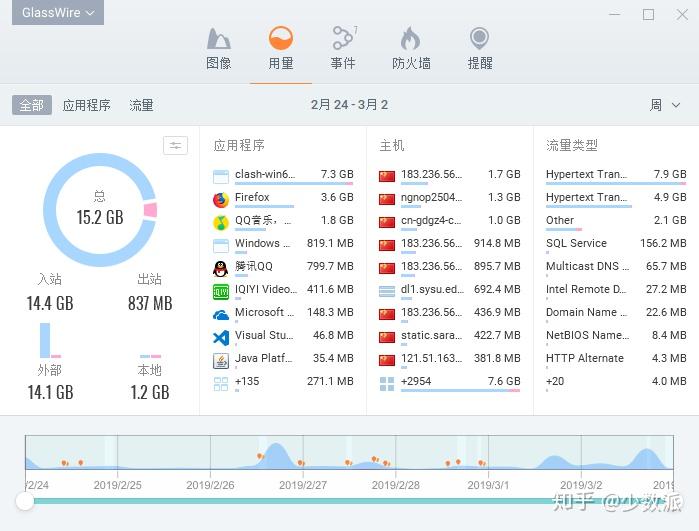Click the Visual Studio Code icon
Screen dimensions: 699x531
[221, 338]
